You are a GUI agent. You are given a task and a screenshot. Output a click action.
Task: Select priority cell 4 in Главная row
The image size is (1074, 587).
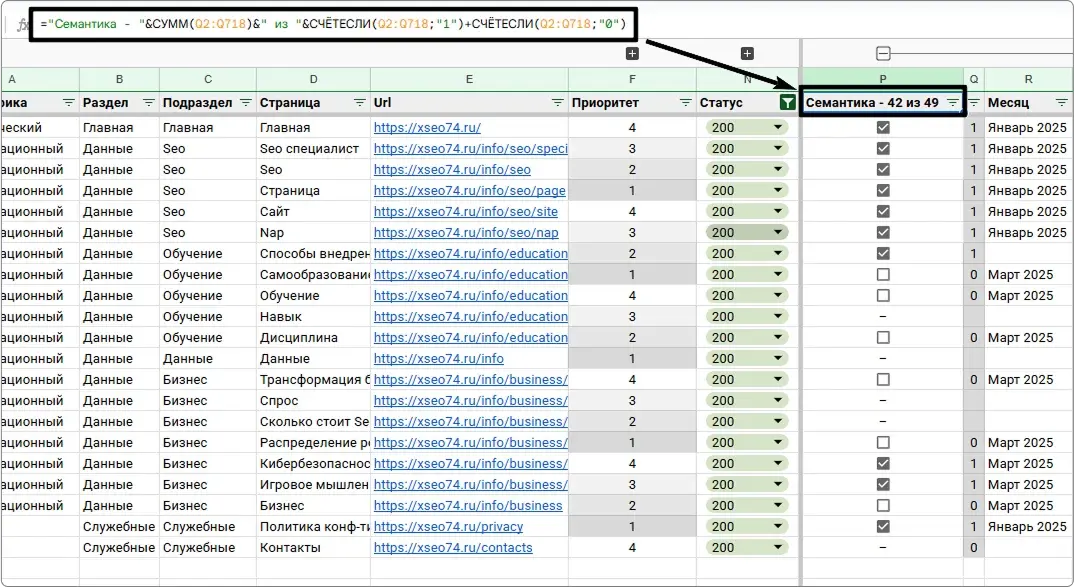(632, 127)
